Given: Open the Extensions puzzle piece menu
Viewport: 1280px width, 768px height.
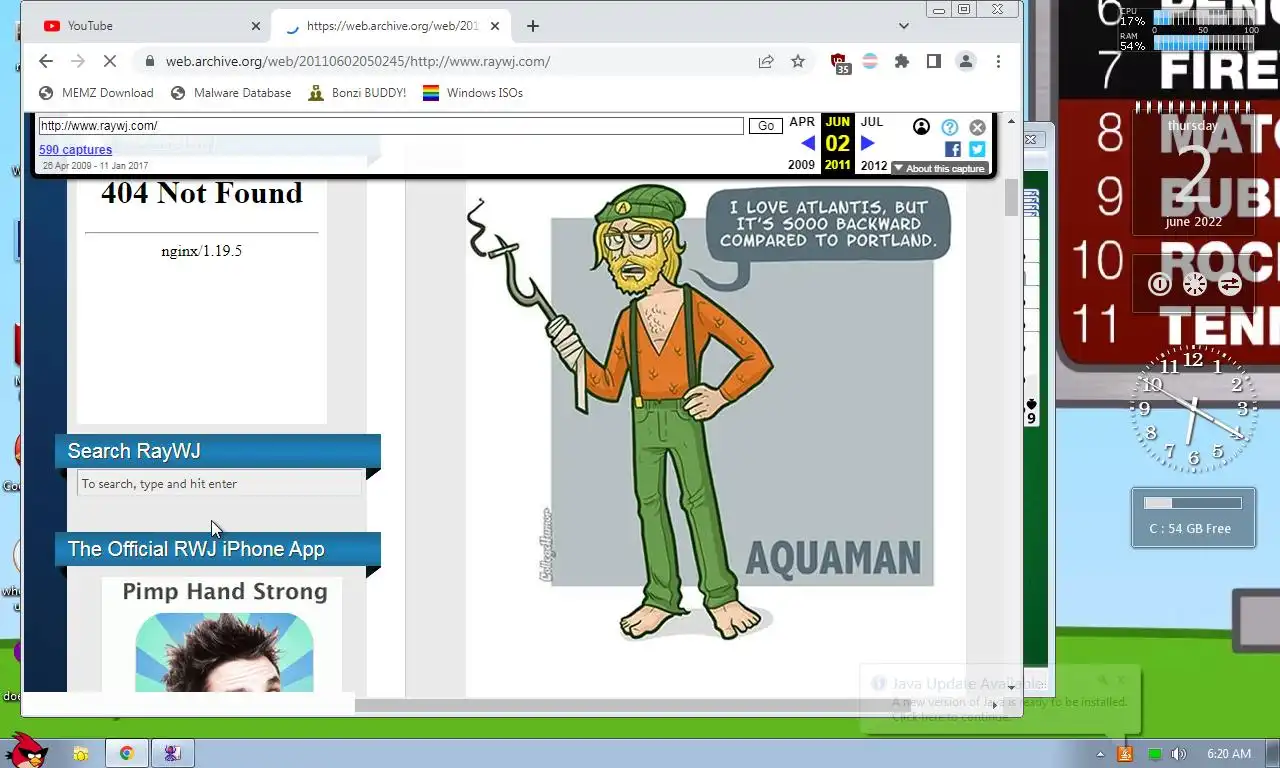Looking at the screenshot, I should tap(902, 61).
